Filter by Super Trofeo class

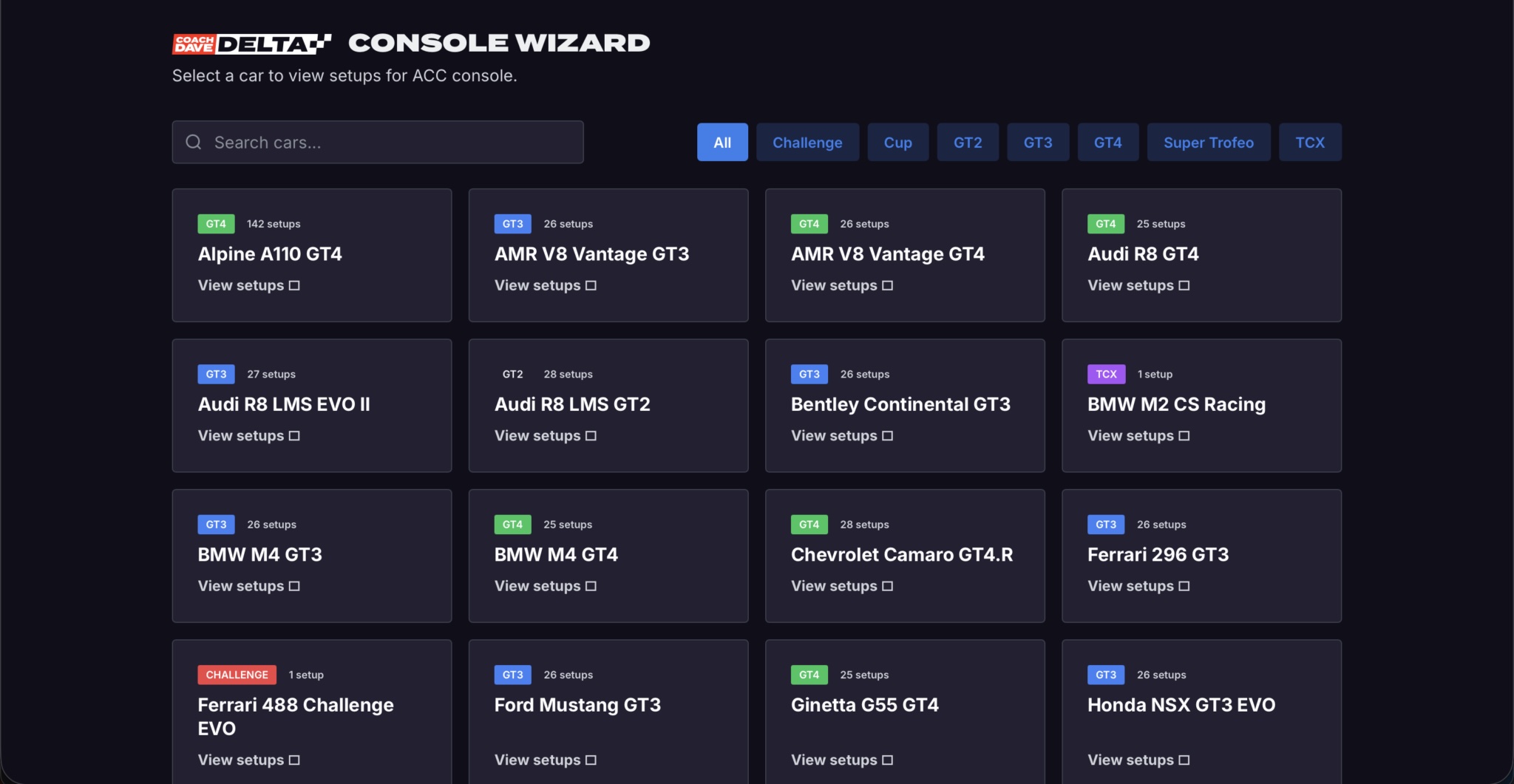coord(1209,142)
